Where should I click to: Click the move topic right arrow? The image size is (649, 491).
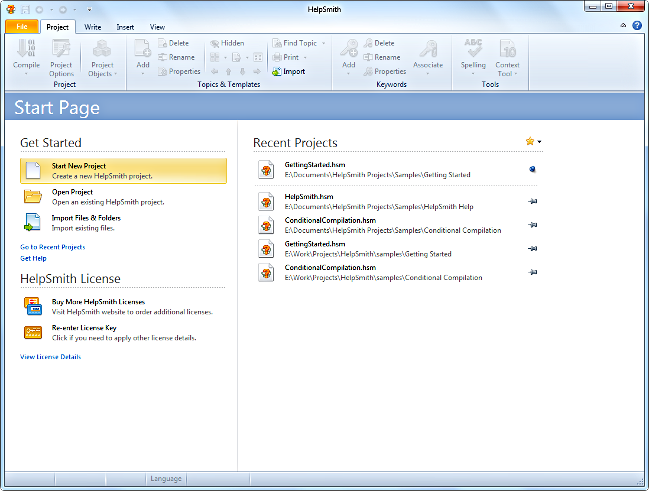click(257, 71)
